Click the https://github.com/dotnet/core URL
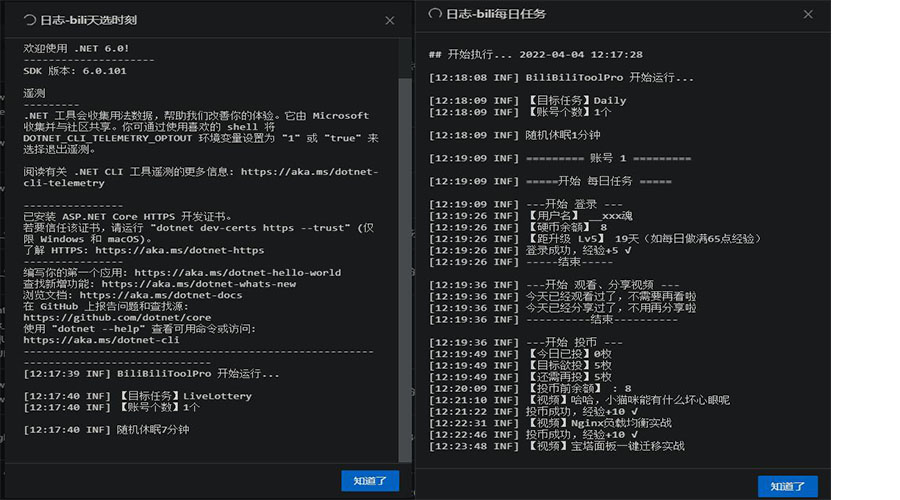Image resolution: width=900 pixels, height=500 pixels. 117,317
